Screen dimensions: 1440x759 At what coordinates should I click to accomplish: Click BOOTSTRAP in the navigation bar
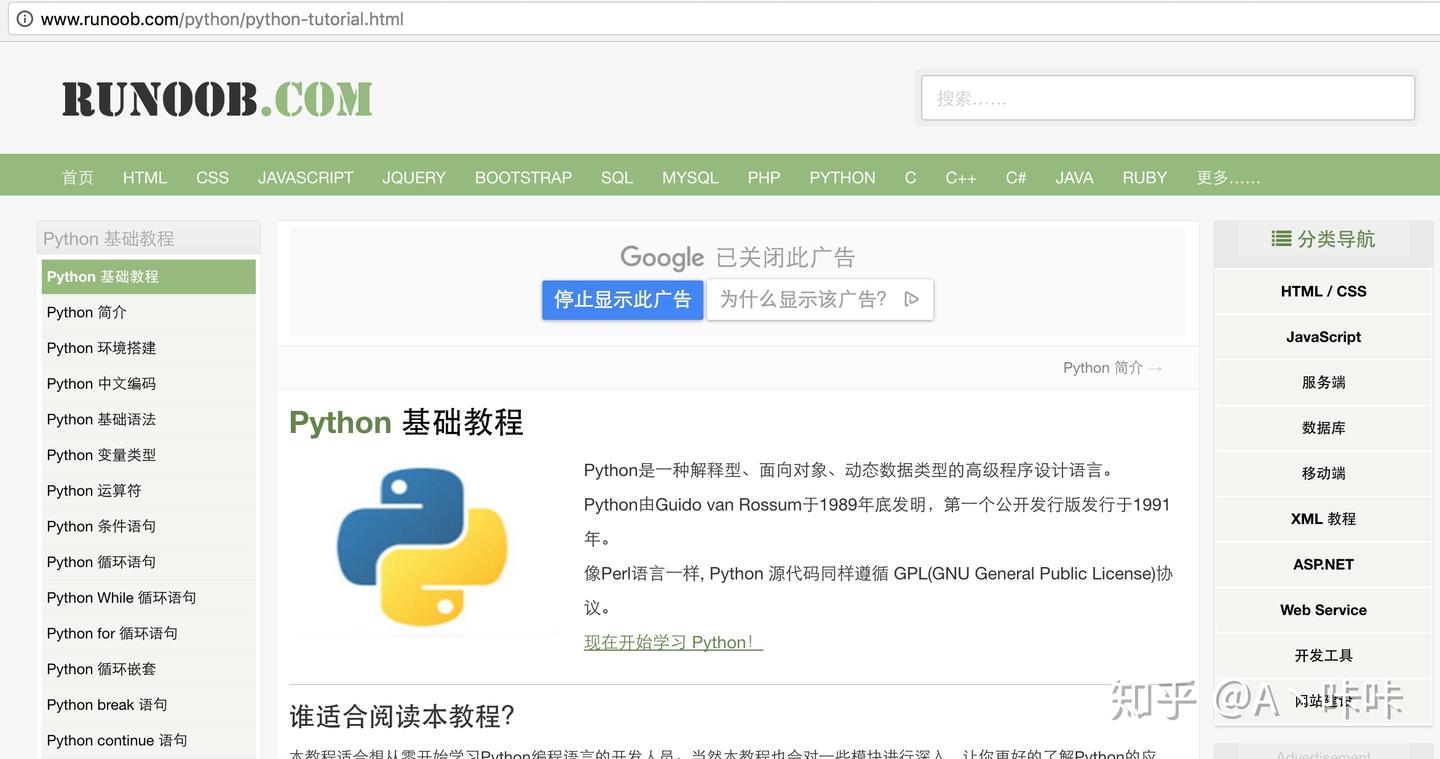coord(523,177)
